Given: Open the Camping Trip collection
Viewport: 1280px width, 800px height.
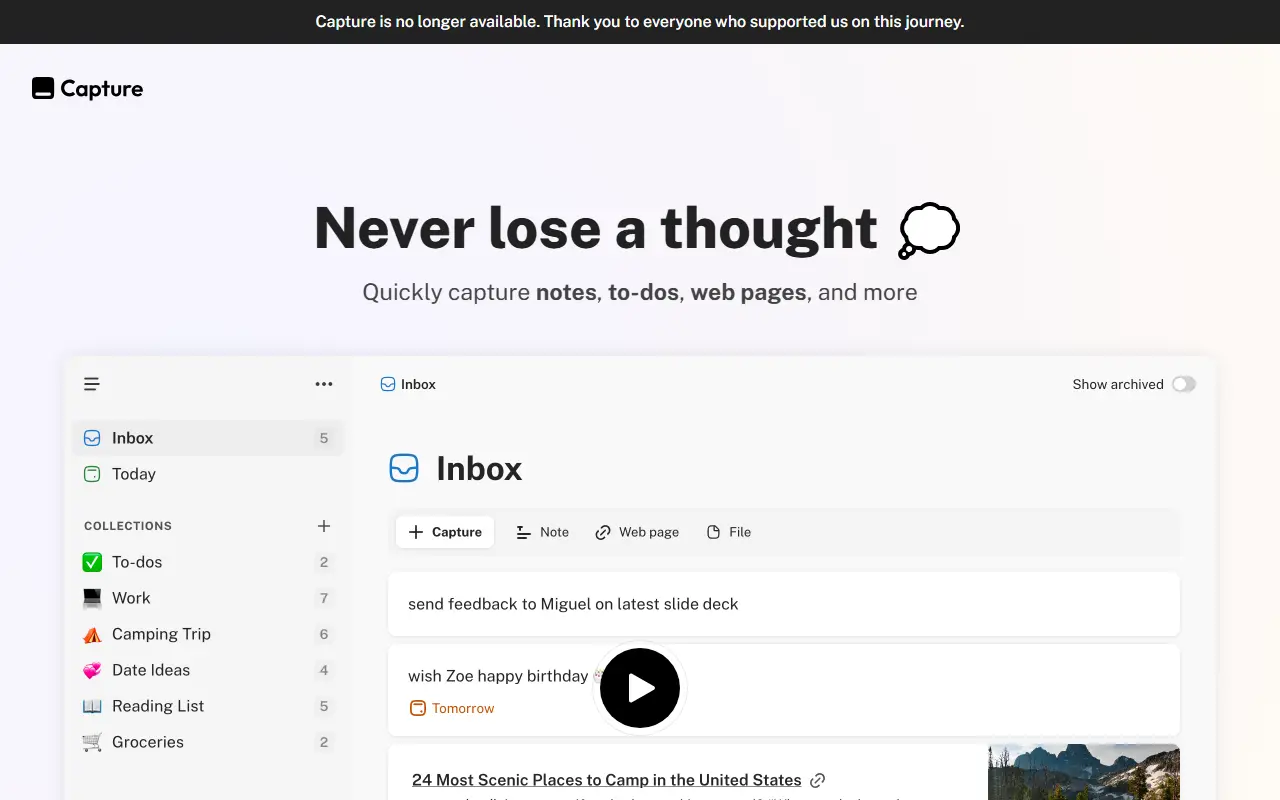Looking at the screenshot, I should tap(208, 634).
